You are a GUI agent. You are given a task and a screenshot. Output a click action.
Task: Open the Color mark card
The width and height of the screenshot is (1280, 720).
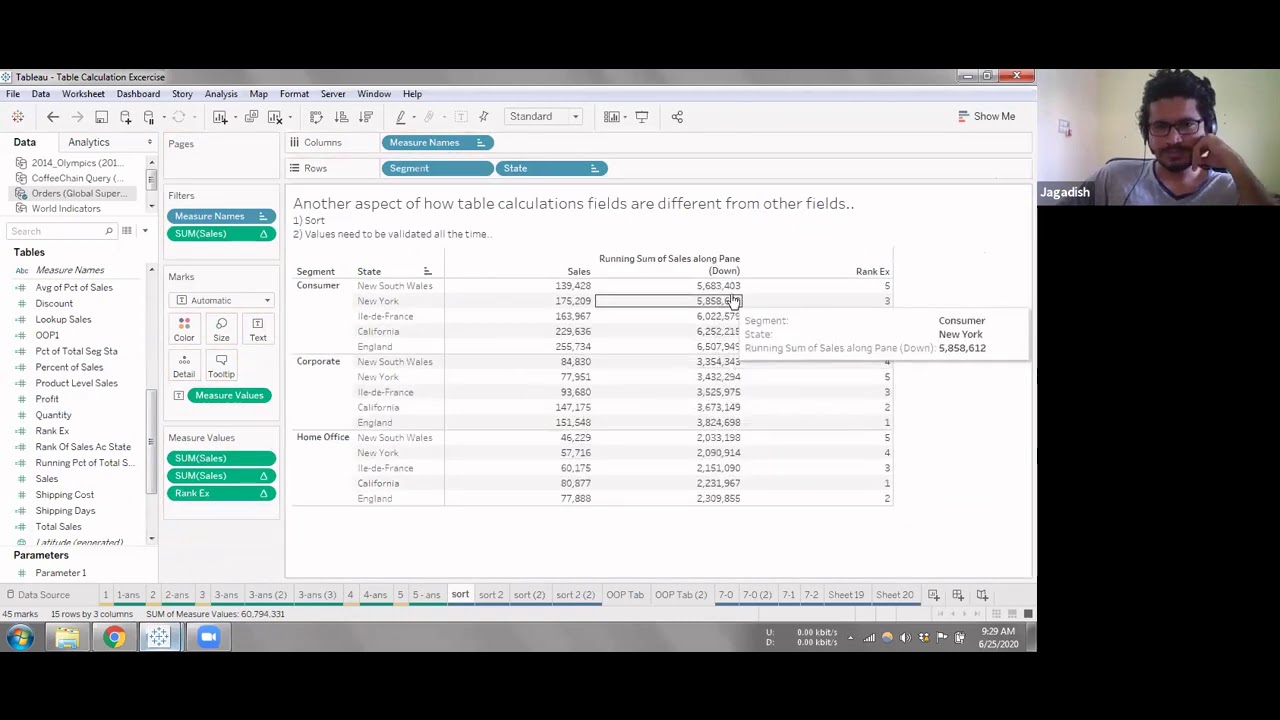(184, 329)
